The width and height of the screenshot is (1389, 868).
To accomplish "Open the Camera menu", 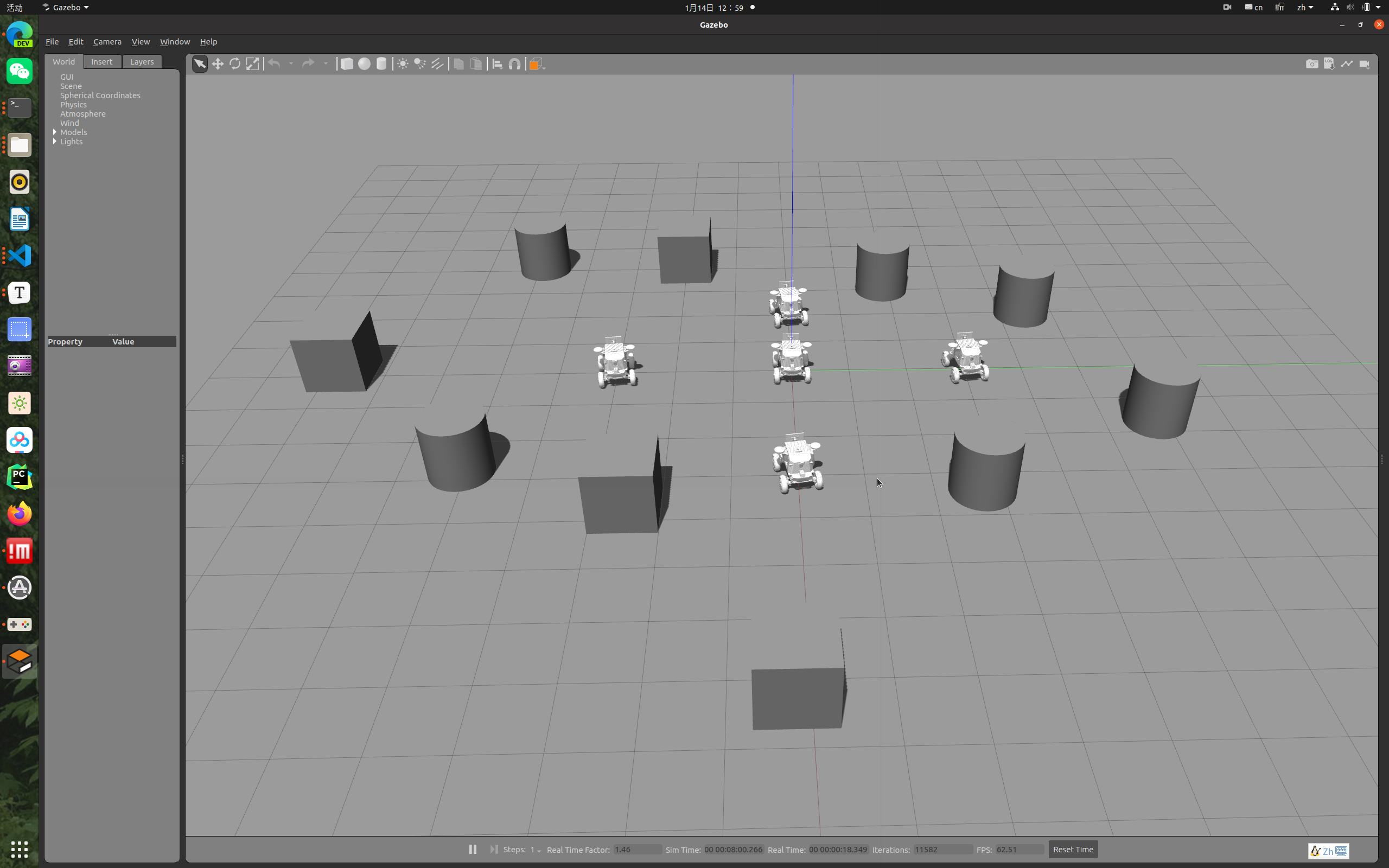I will [107, 41].
